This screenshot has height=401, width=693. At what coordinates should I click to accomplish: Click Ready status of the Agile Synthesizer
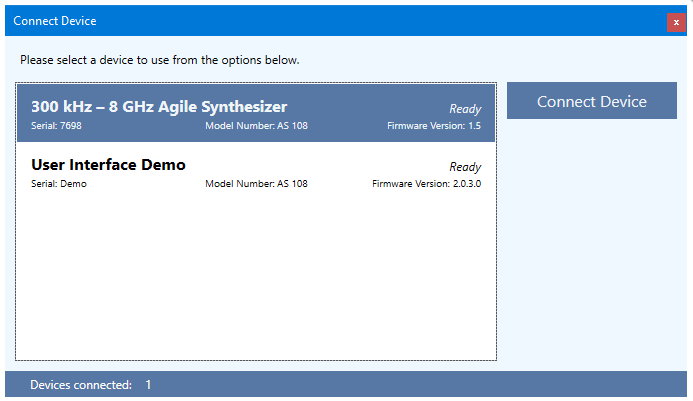(x=465, y=109)
